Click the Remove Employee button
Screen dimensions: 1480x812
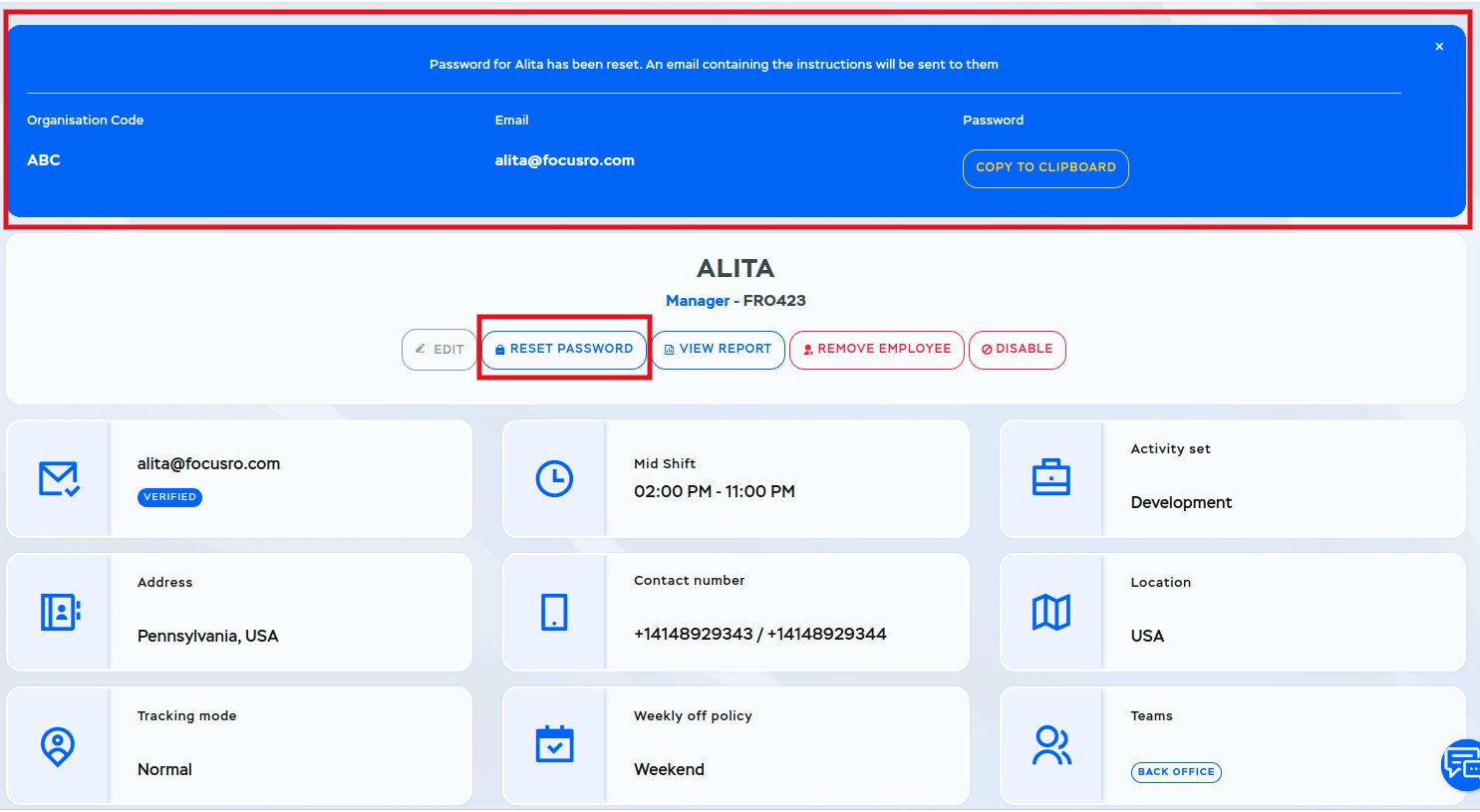click(876, 349)
